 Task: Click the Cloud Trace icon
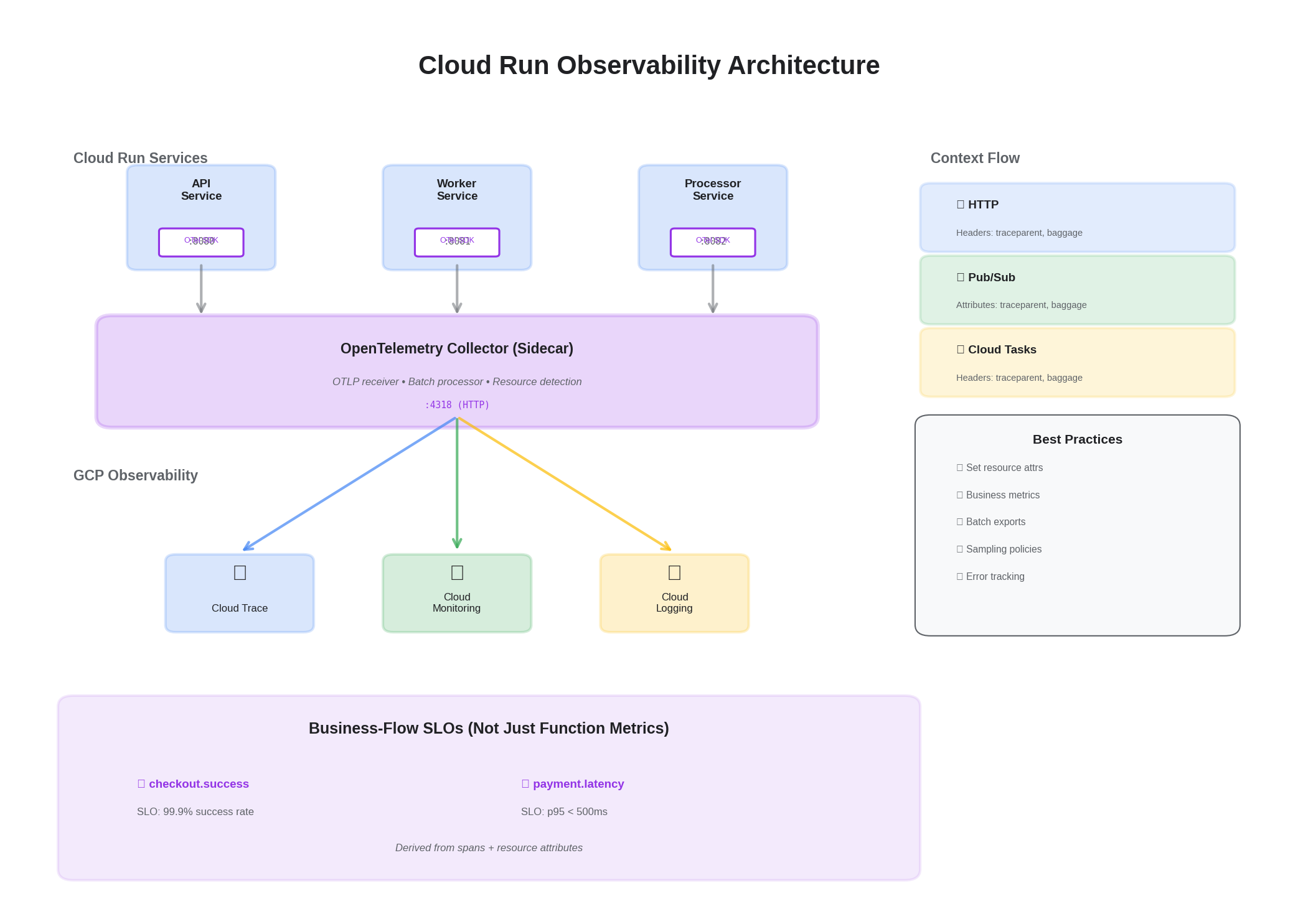pyautogui.click(x=239, y=572)
